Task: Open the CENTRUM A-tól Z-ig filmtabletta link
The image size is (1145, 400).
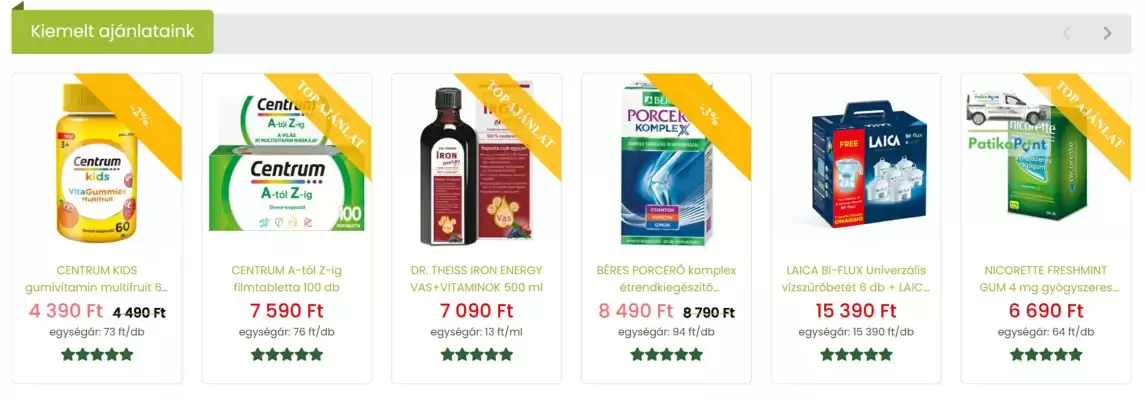Action: click(x=286, y=279)
